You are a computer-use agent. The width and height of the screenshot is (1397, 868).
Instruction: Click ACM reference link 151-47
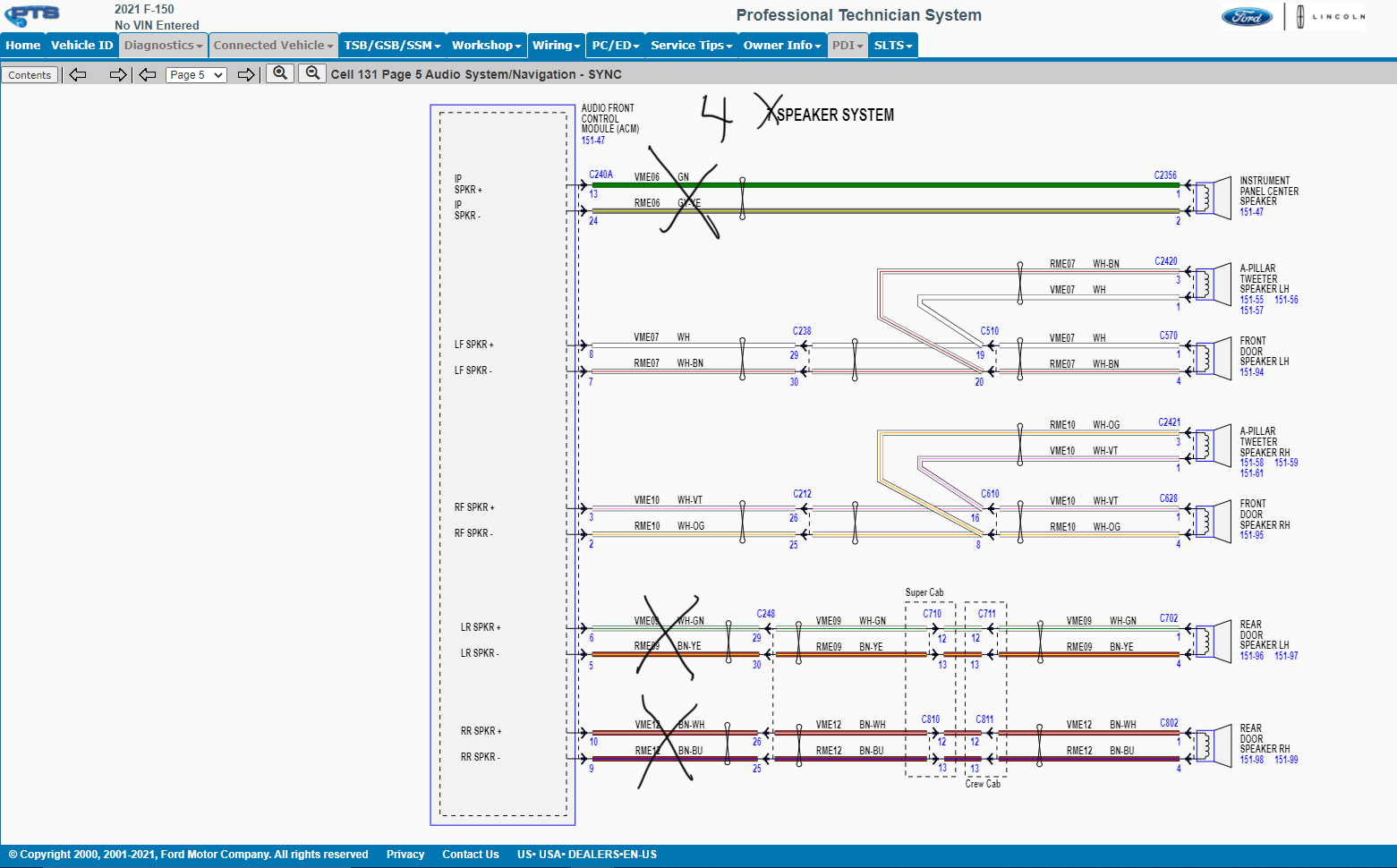[593, 140]
